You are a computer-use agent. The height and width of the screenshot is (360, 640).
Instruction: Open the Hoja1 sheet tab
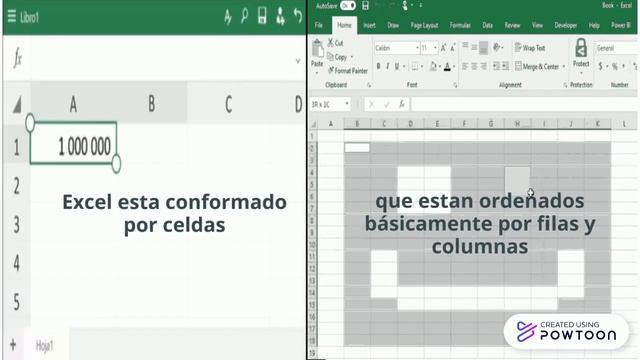44,346
